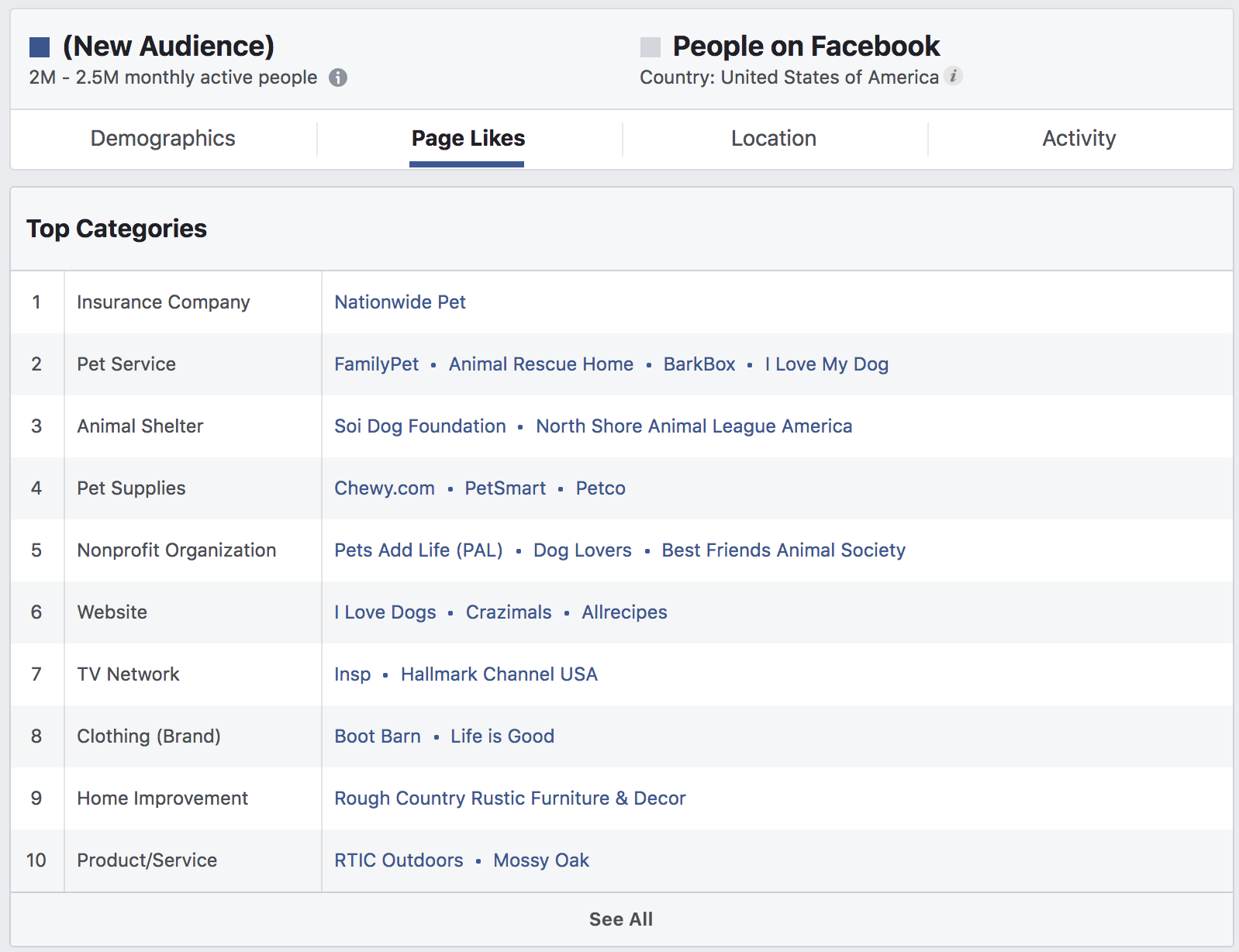Click the I Love Dogs link
1239x952 pixels.
(385, 612)
